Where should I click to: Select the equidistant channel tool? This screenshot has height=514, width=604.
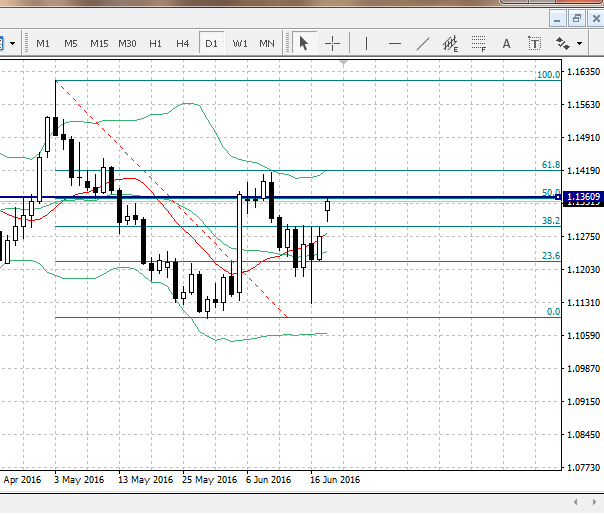pos(450,44)
